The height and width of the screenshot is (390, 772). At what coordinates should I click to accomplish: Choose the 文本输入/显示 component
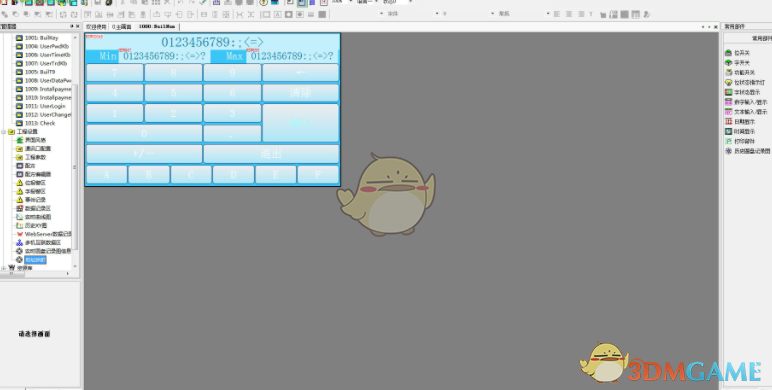click(746, 112)
